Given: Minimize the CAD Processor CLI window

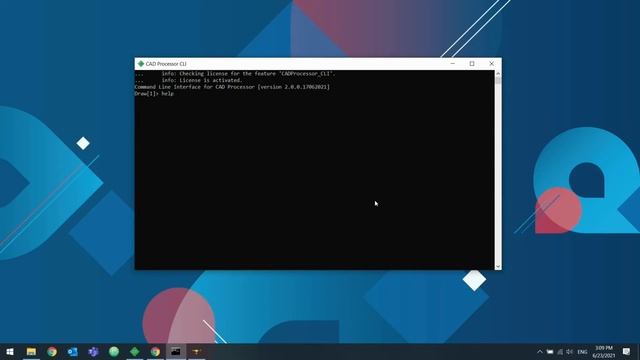Looking at the screenshot, I should point(452,64).
